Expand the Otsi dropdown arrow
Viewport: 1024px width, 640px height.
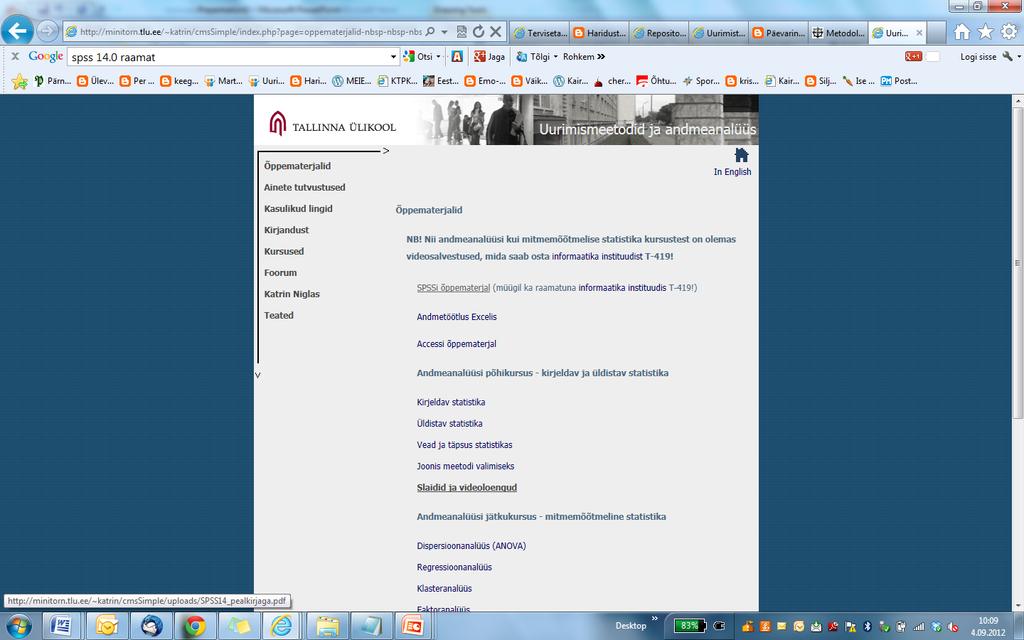pyautogui.click(x=438, y=57)
